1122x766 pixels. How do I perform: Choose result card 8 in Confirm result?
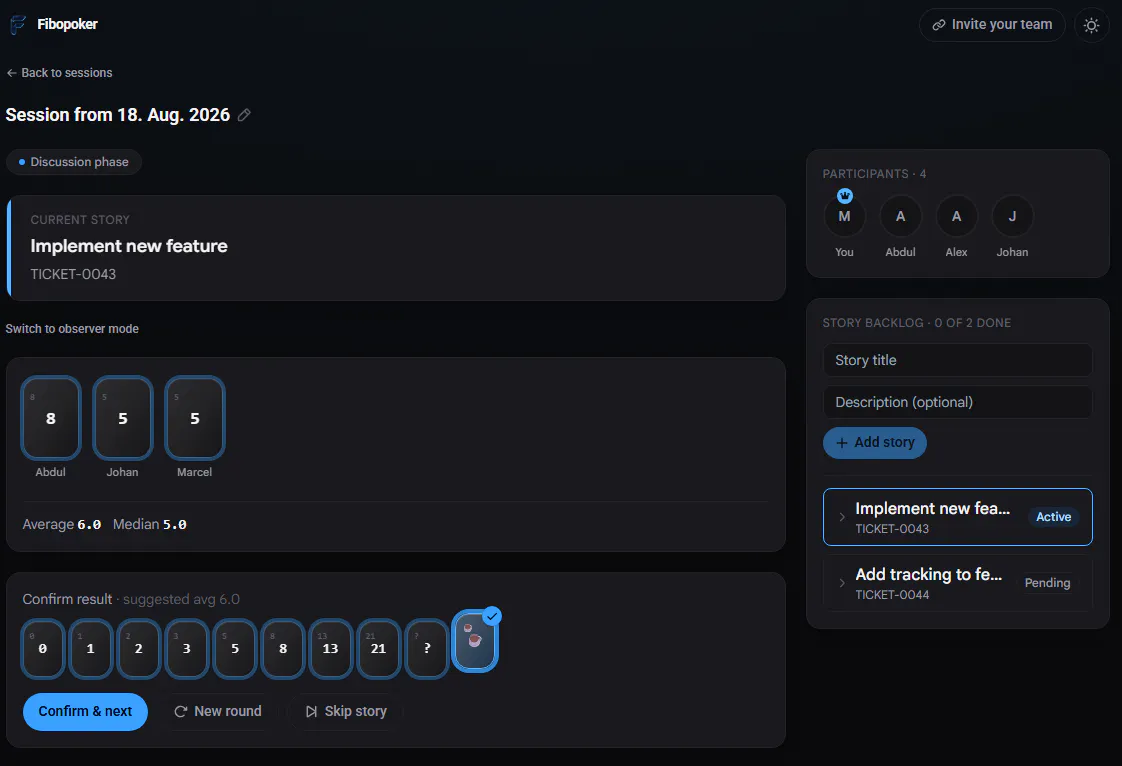tap(283, 649)
